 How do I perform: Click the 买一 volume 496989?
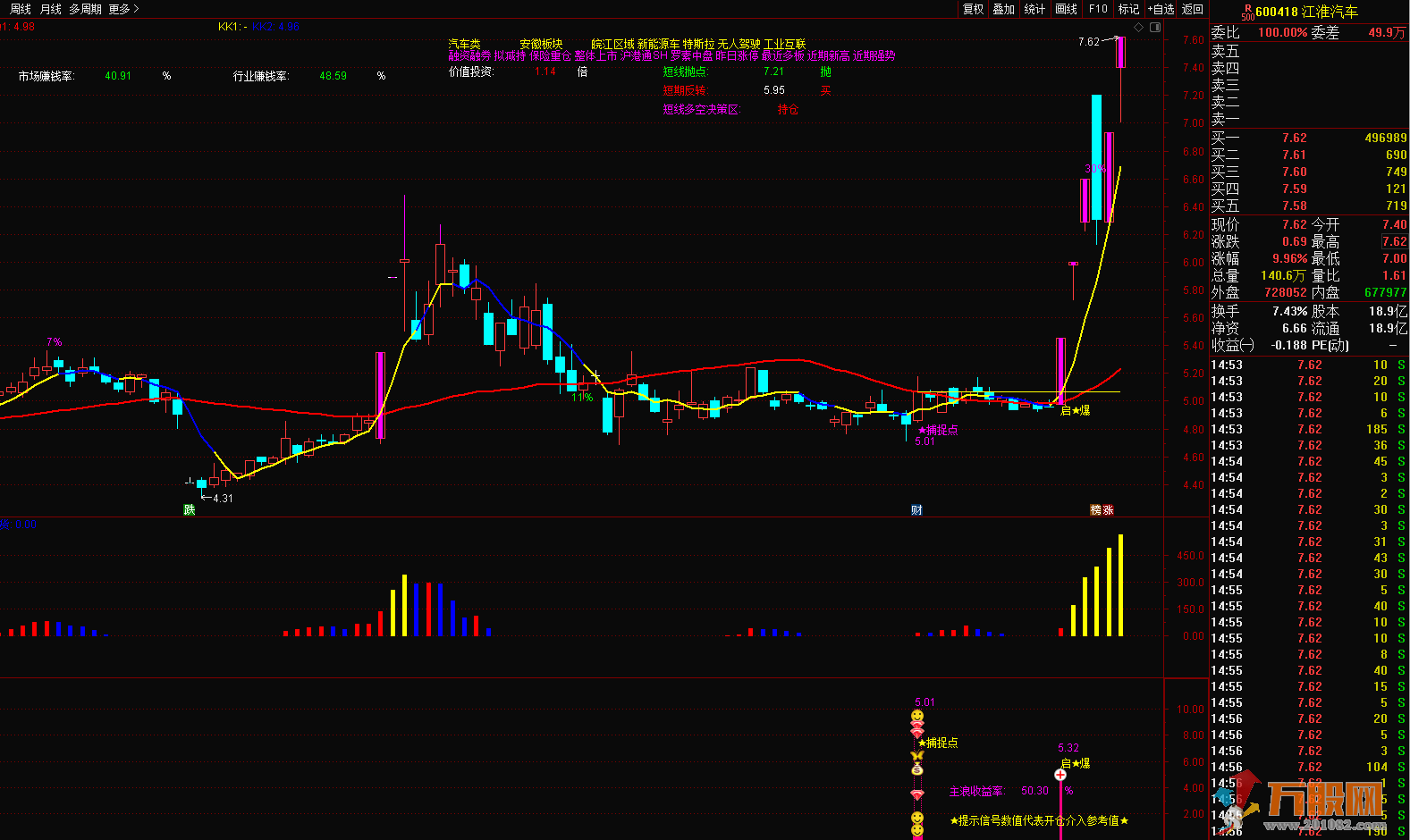1385,139
